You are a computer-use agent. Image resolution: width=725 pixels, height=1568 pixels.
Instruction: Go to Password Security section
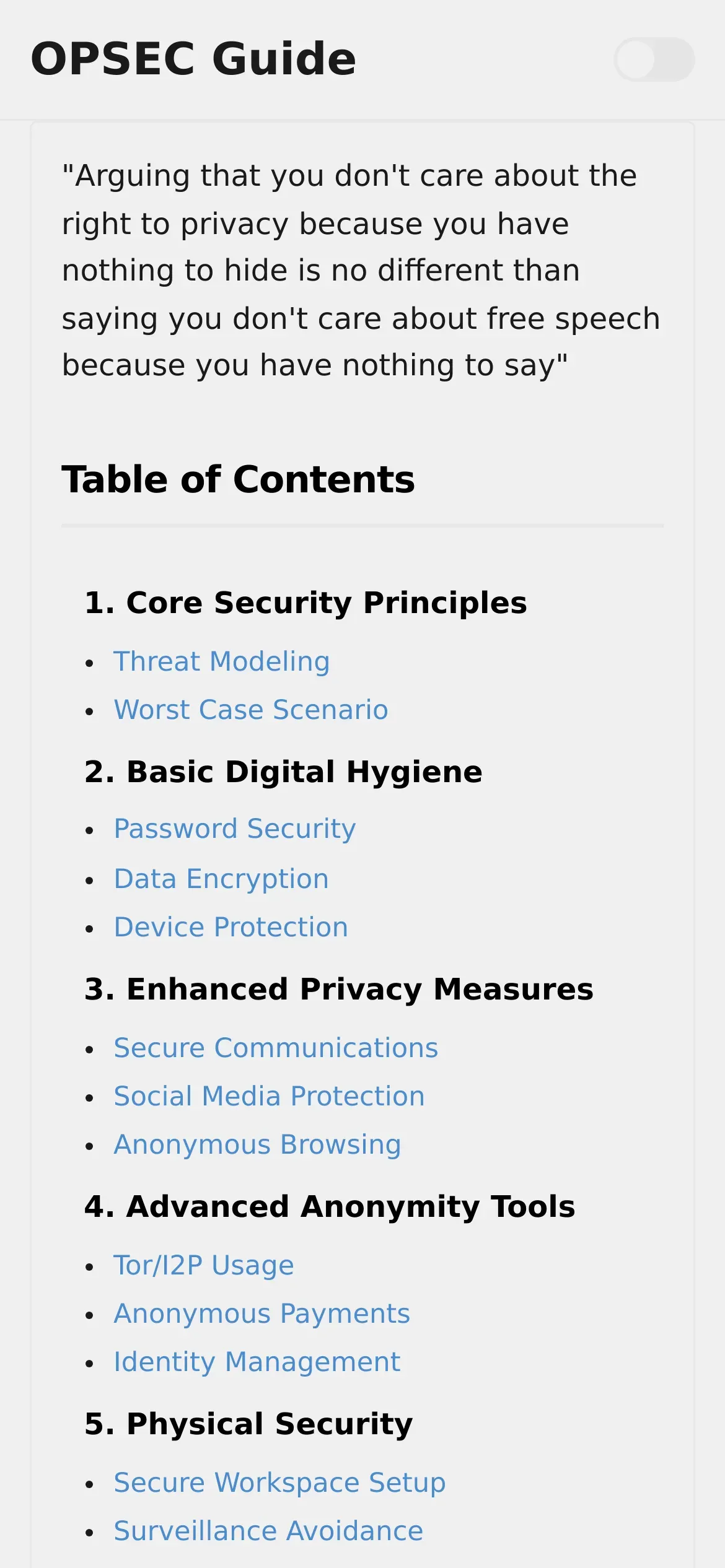click(x=235, y=829)
